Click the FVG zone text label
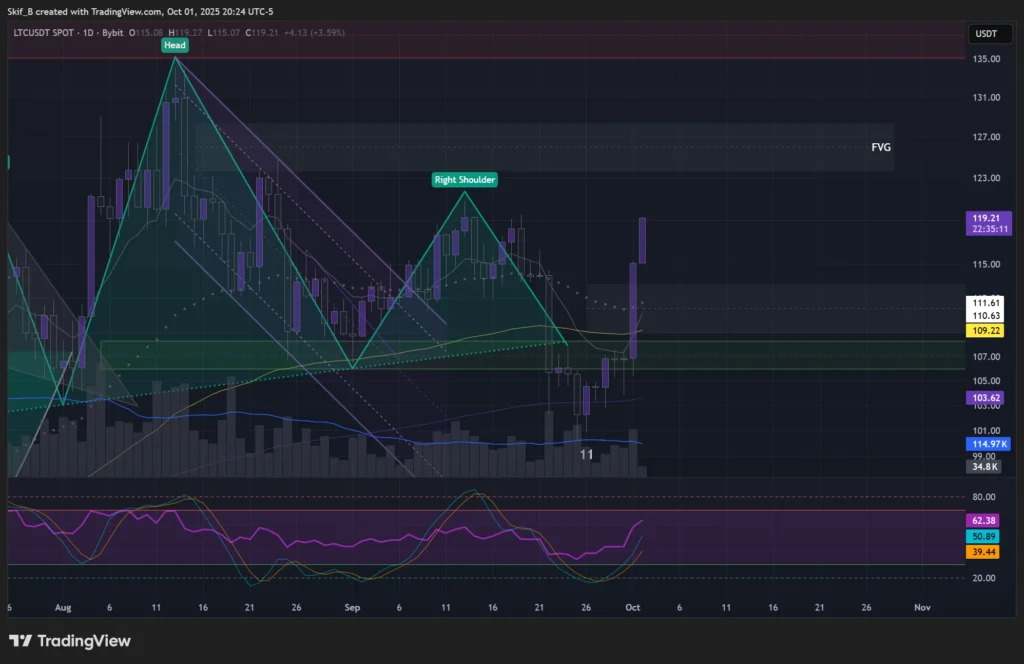 [881, 147]
